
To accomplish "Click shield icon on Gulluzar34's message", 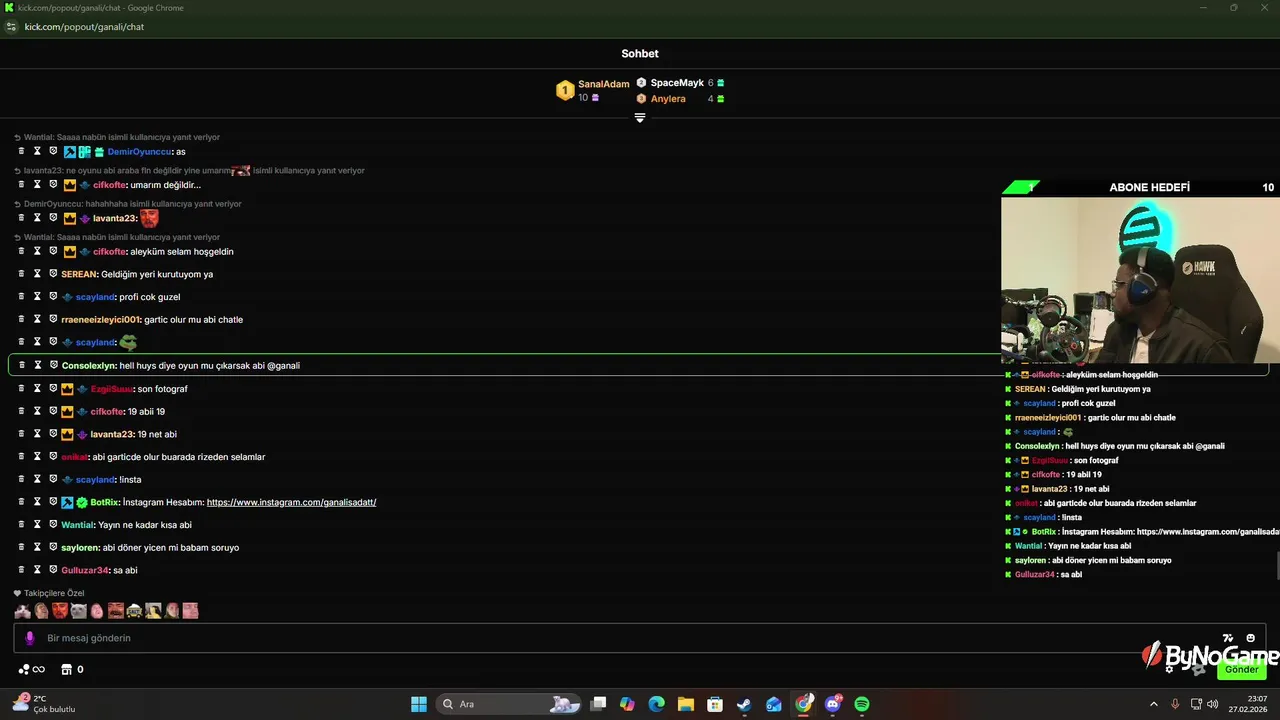I will click(53, 570).
